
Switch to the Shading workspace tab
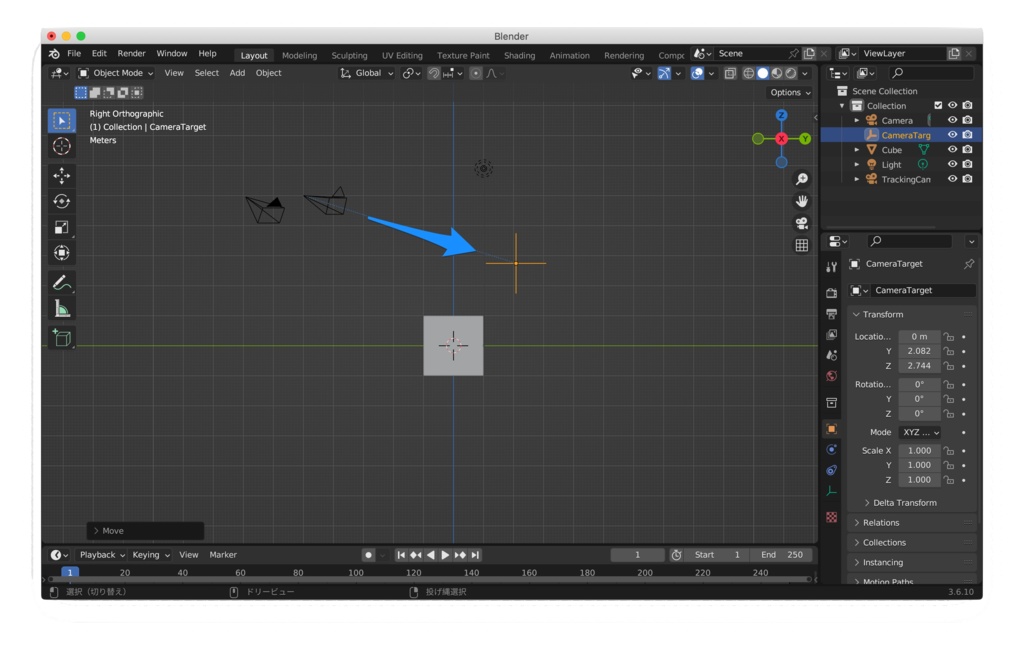[x=519, y=55]
